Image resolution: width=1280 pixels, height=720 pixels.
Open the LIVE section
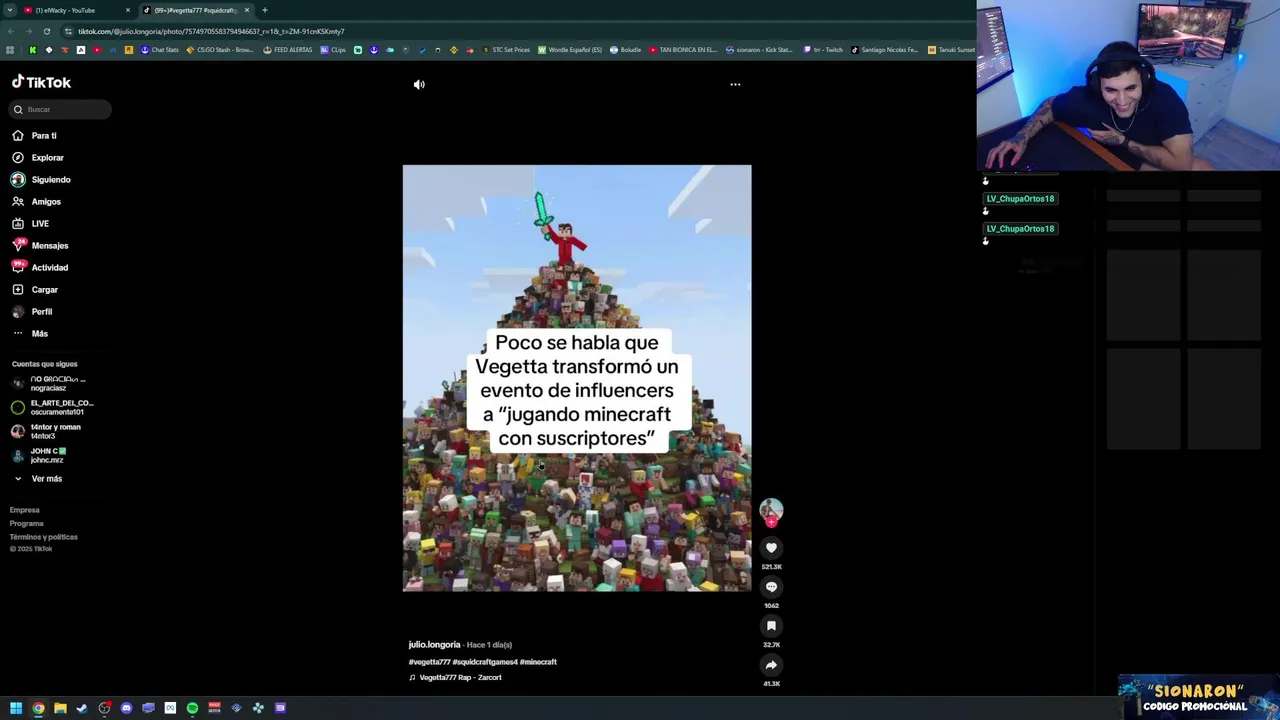tap(31, 223)
